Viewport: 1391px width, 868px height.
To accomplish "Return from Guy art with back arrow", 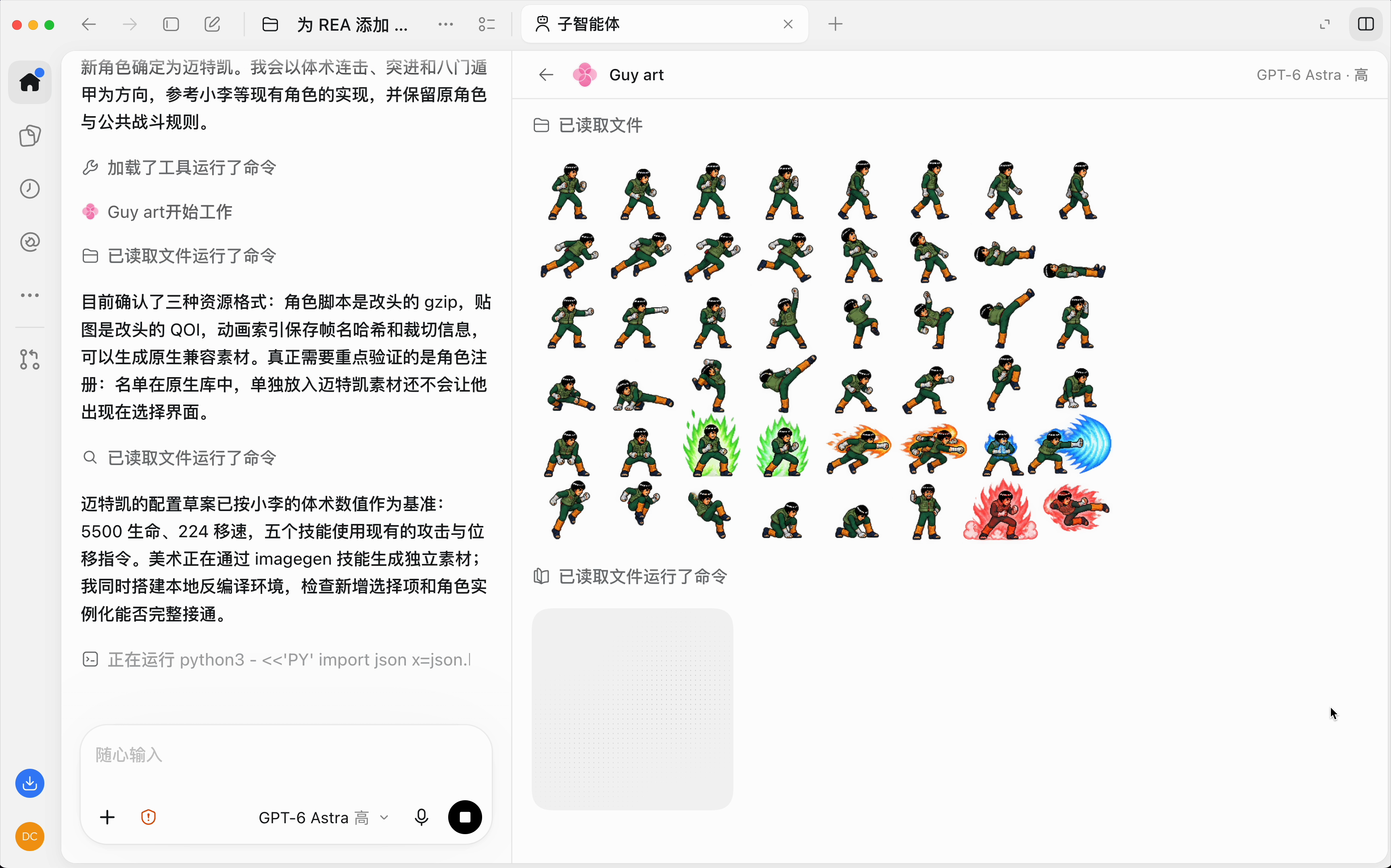I will click(546, 75).
